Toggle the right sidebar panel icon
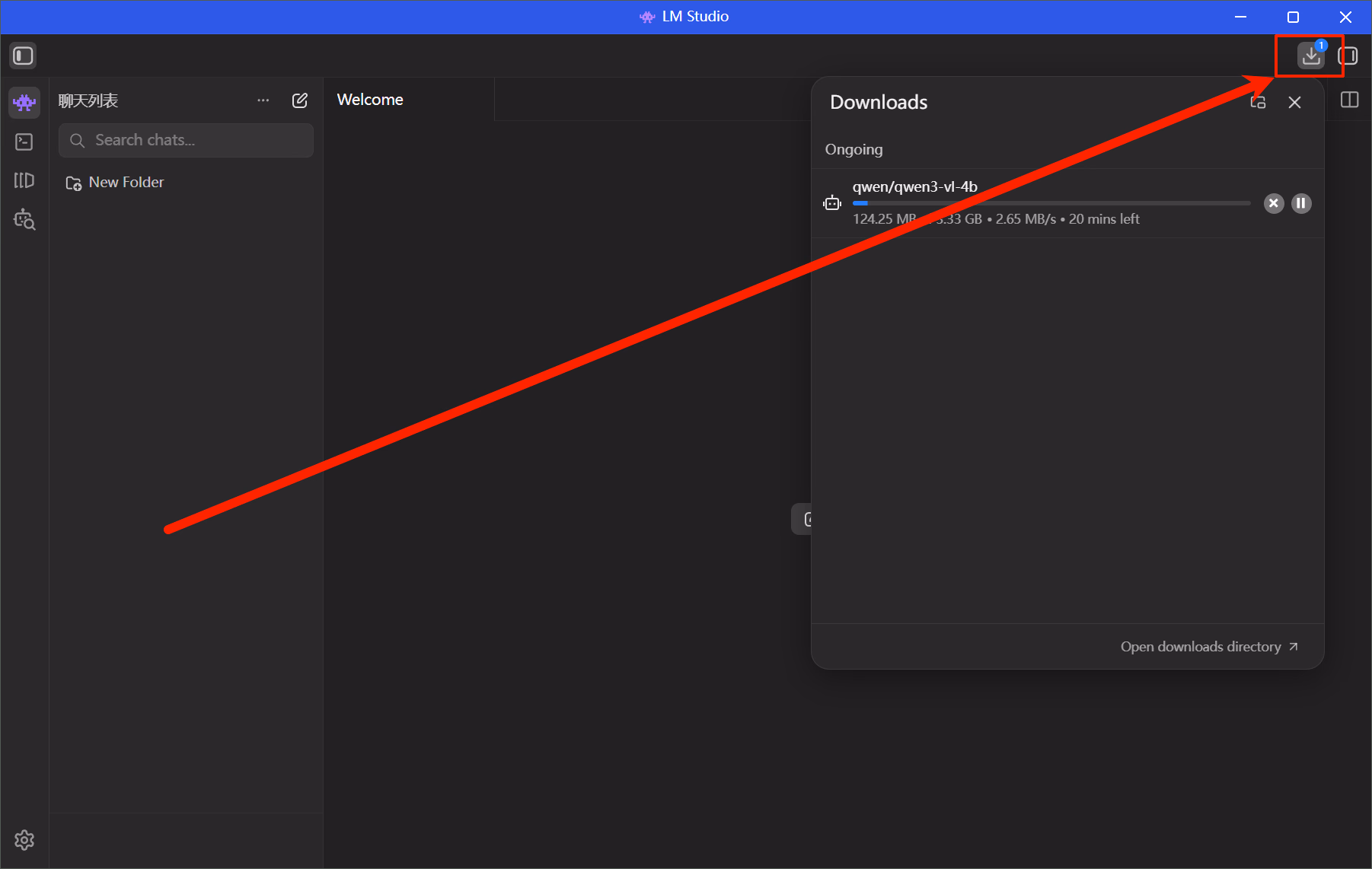Image resolution: width=1372 pixels, height=869 pixels. [x=1348, y=56]
